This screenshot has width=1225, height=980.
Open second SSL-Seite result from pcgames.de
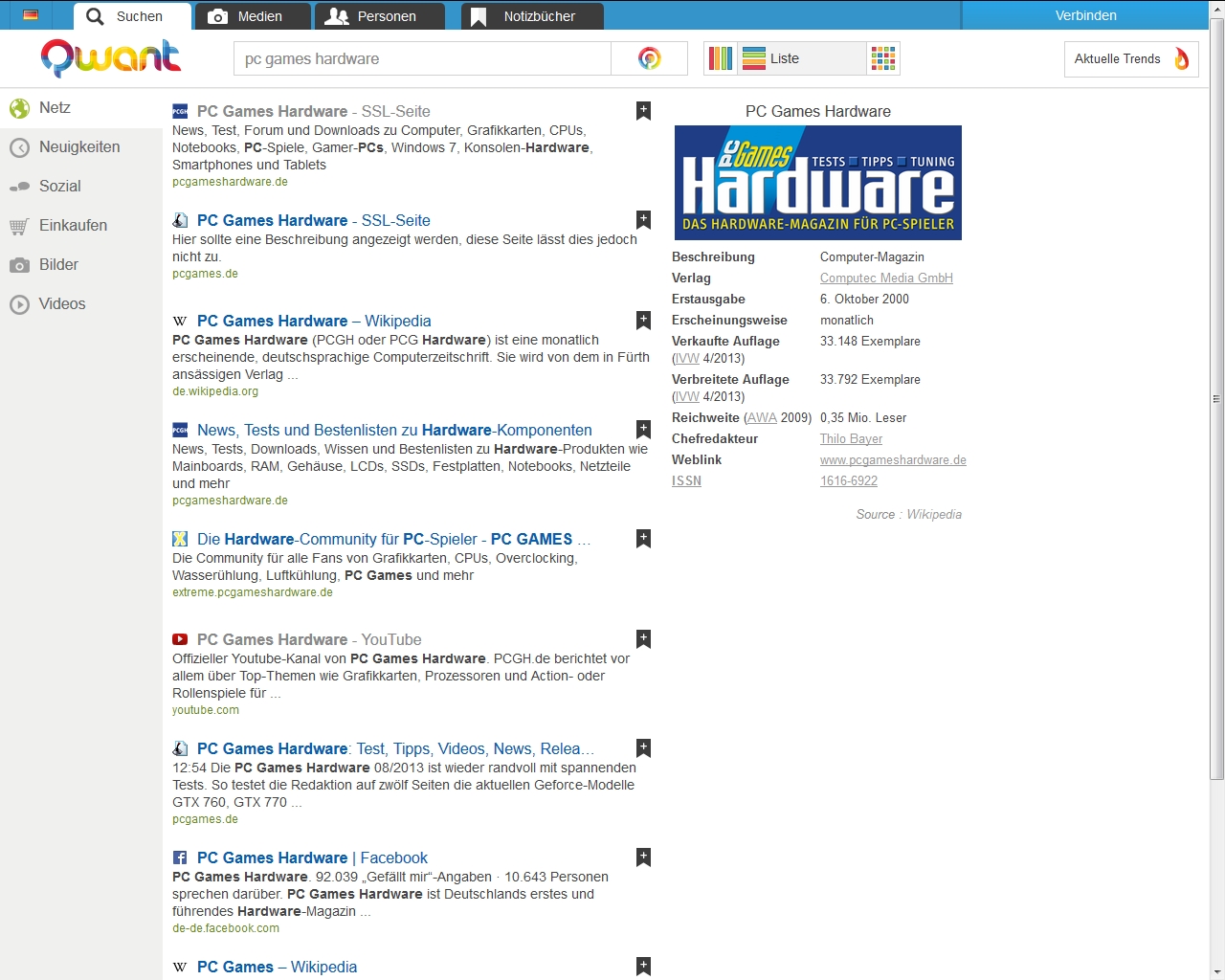pyautogui.click(x=314, y=220)
